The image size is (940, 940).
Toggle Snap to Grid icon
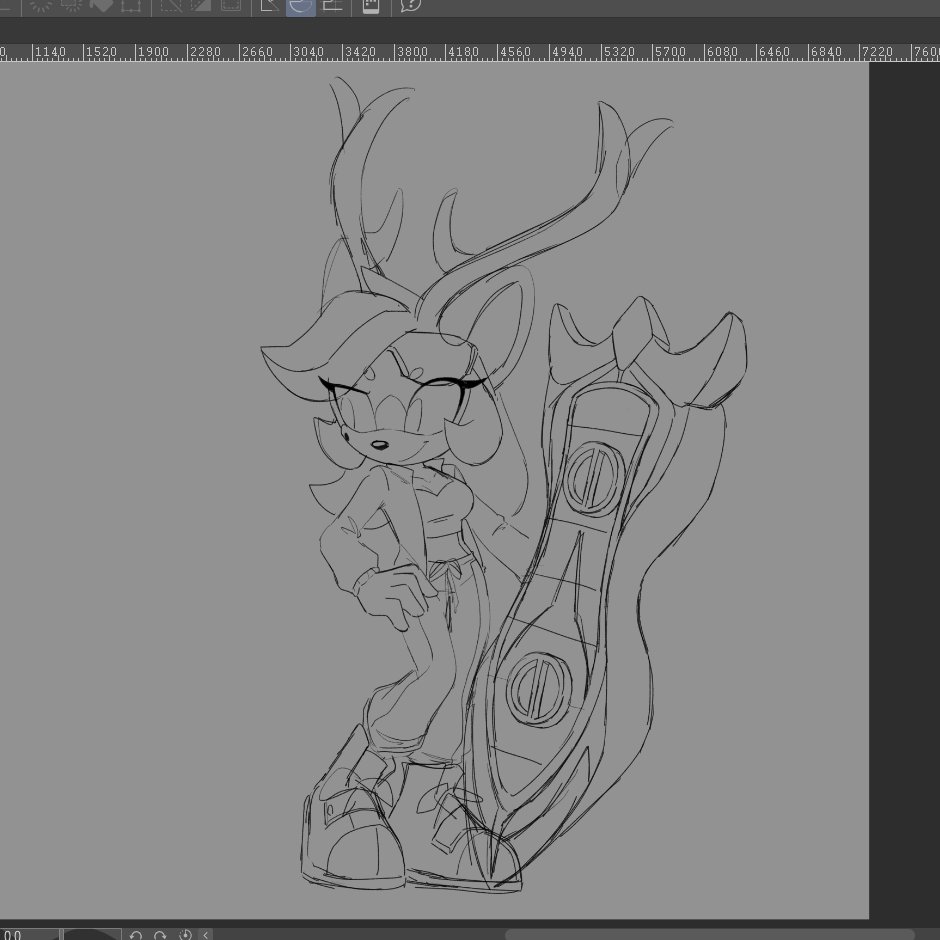pyautogui.click(x=332, y=6)
